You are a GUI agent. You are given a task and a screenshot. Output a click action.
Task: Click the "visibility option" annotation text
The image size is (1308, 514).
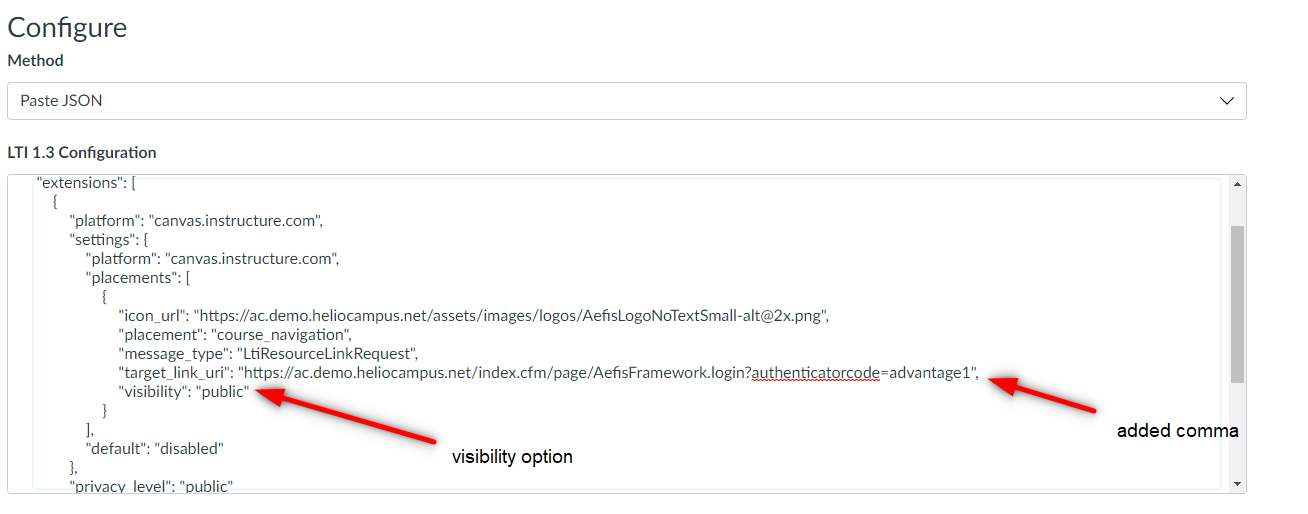click(x=512, y=457)
